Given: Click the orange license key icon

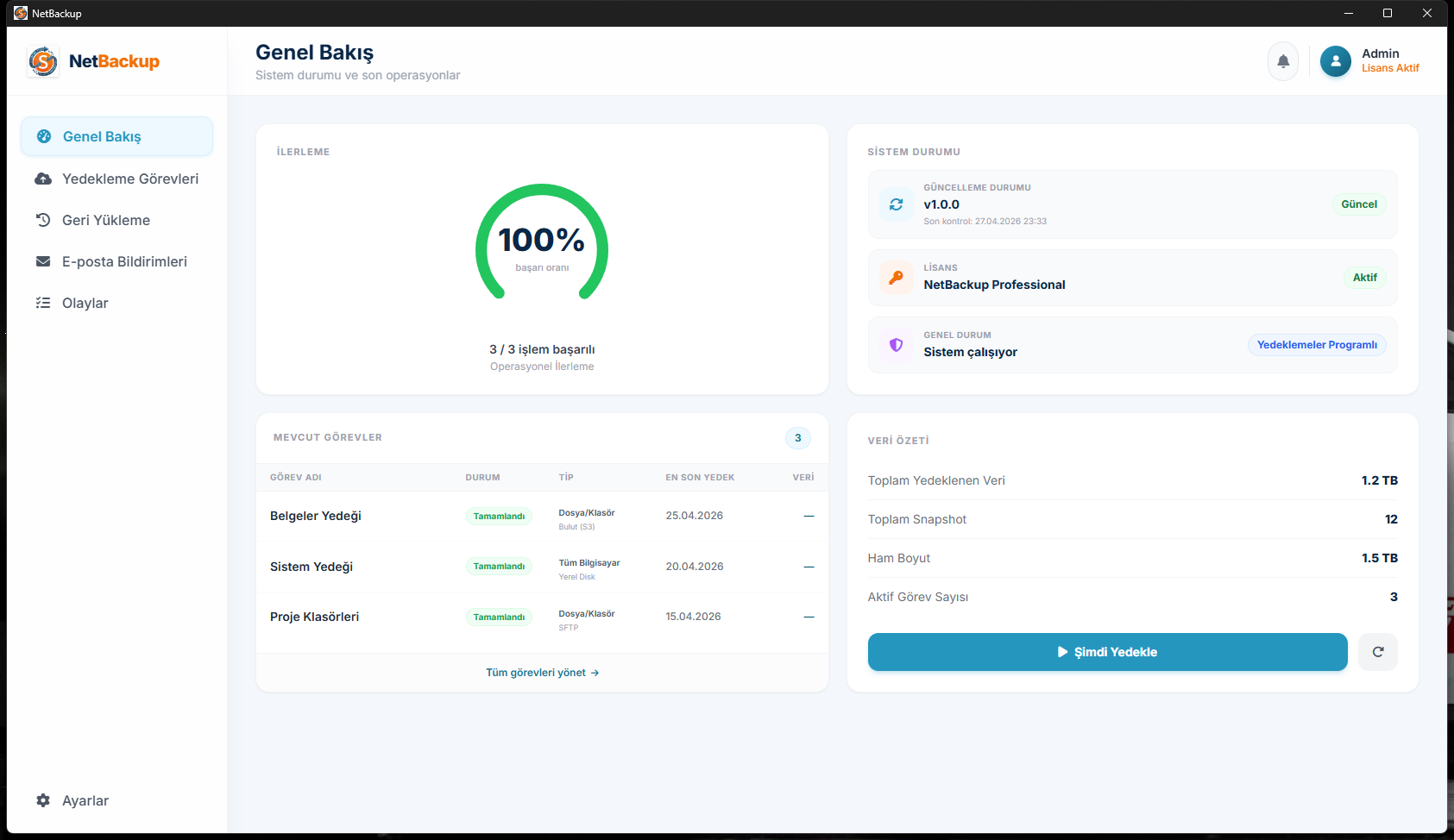Looking at the screenshot, I should 896,278.
